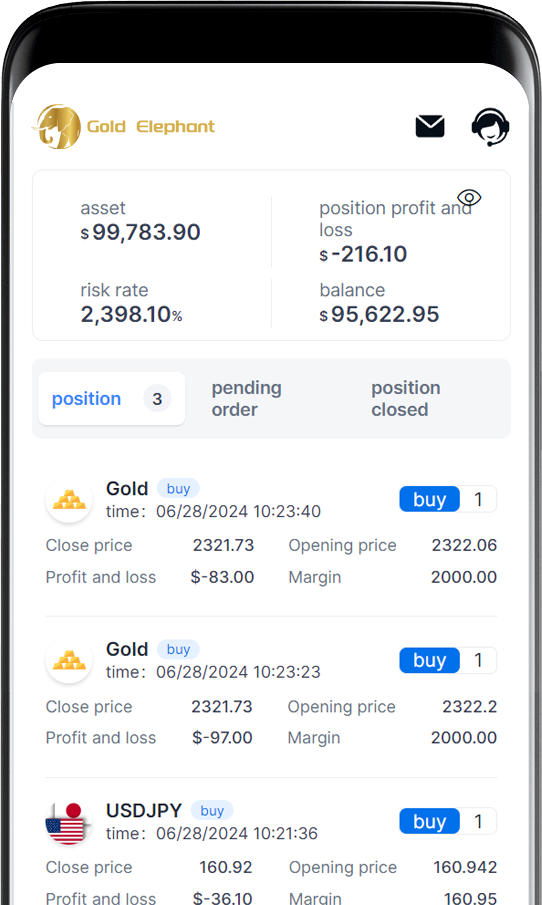The width and height of the screenshot is (542, 905).
Task: Click blue buy button for USDJPY position
Action: [429, 822]
